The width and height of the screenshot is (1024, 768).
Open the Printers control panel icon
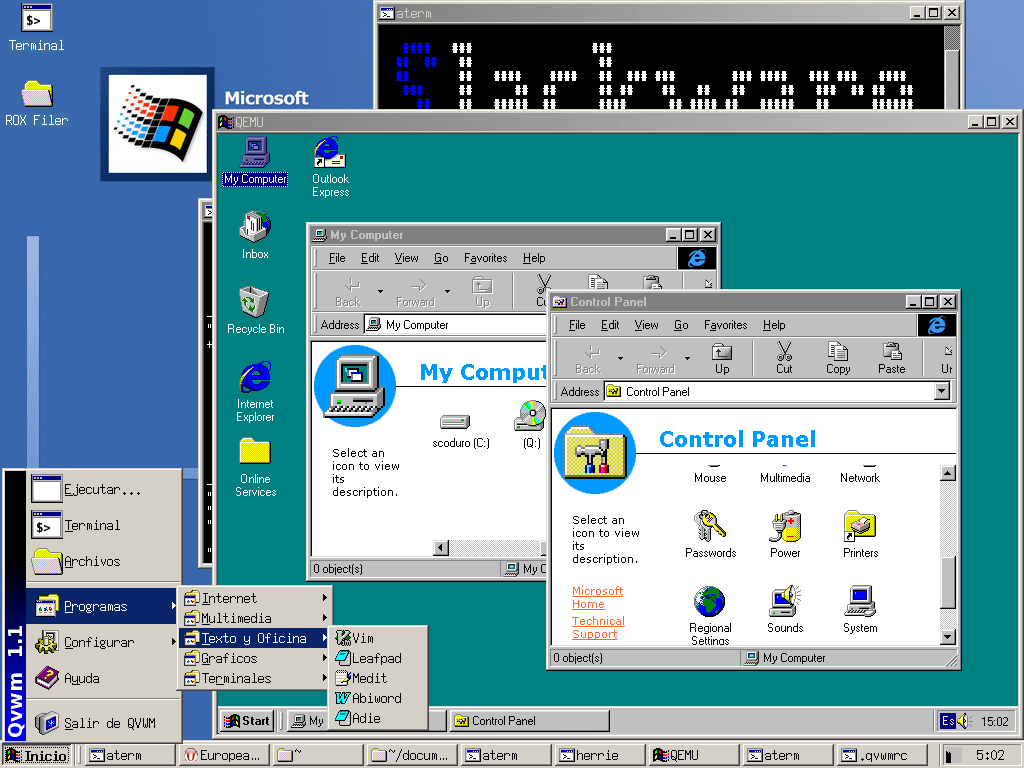pyautogui.click(x=860, y=535)
